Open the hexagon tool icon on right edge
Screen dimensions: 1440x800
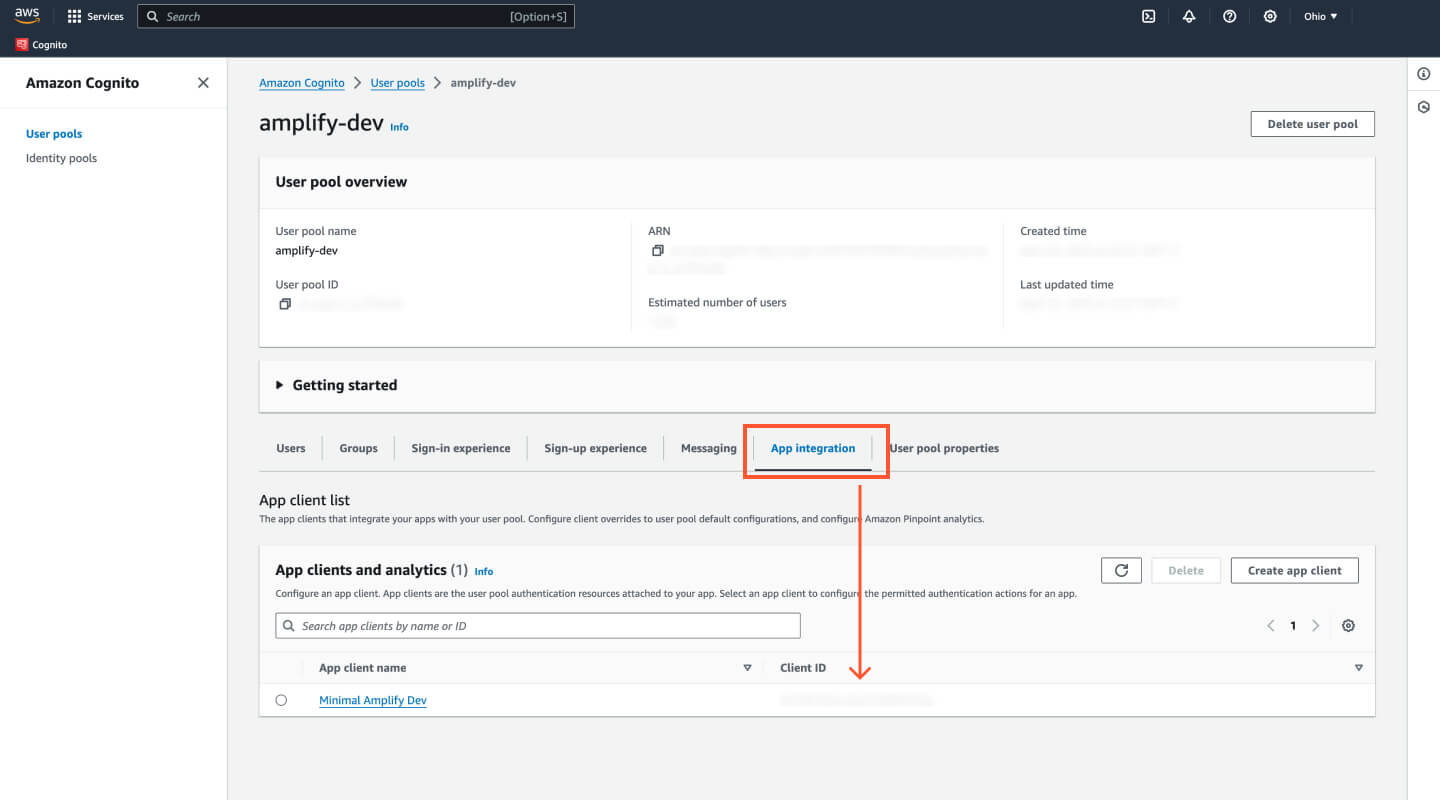coord(1424,107)
